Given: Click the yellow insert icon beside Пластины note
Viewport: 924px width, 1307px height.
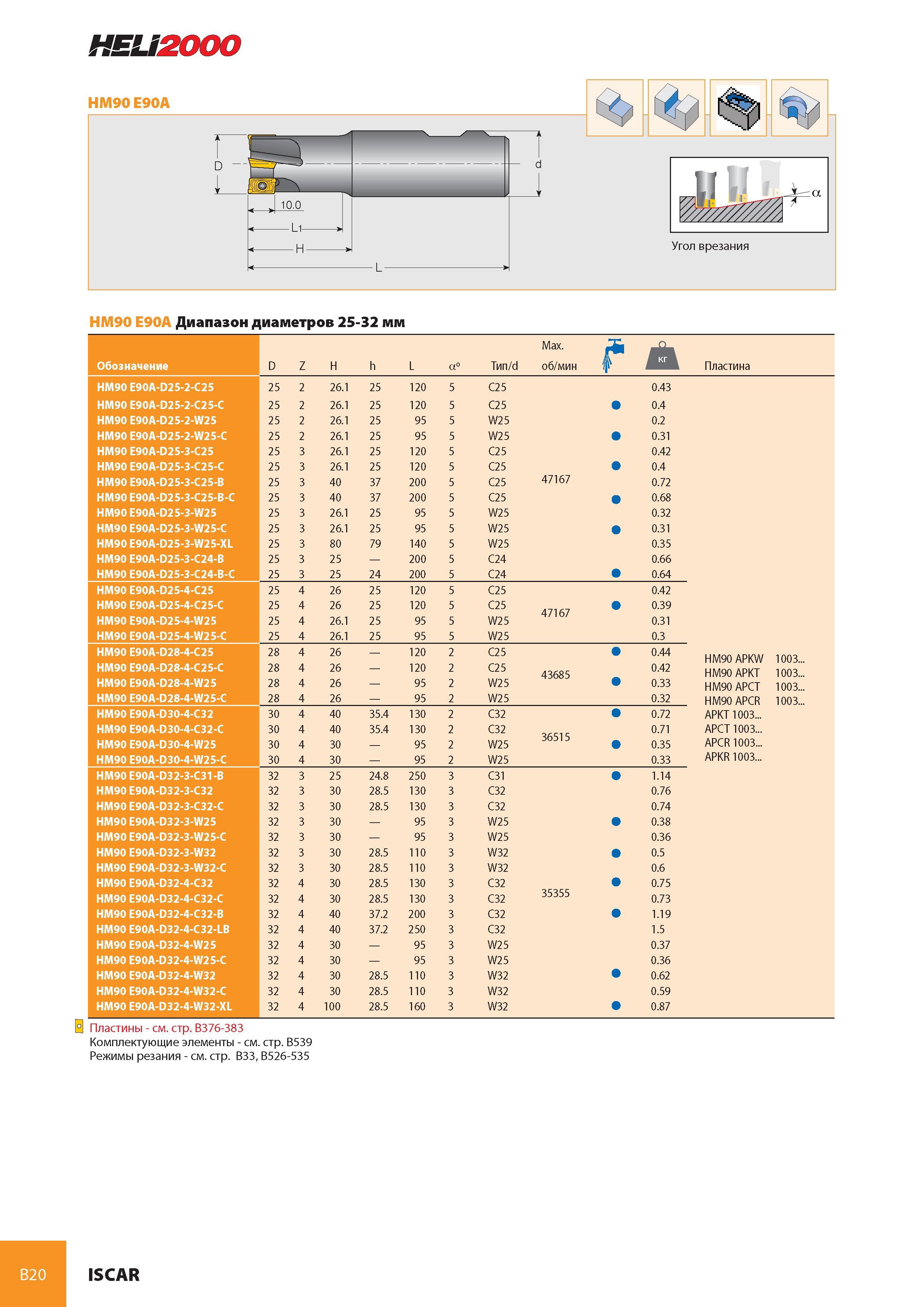Looking at the screenshot, I should [80, 1027].
